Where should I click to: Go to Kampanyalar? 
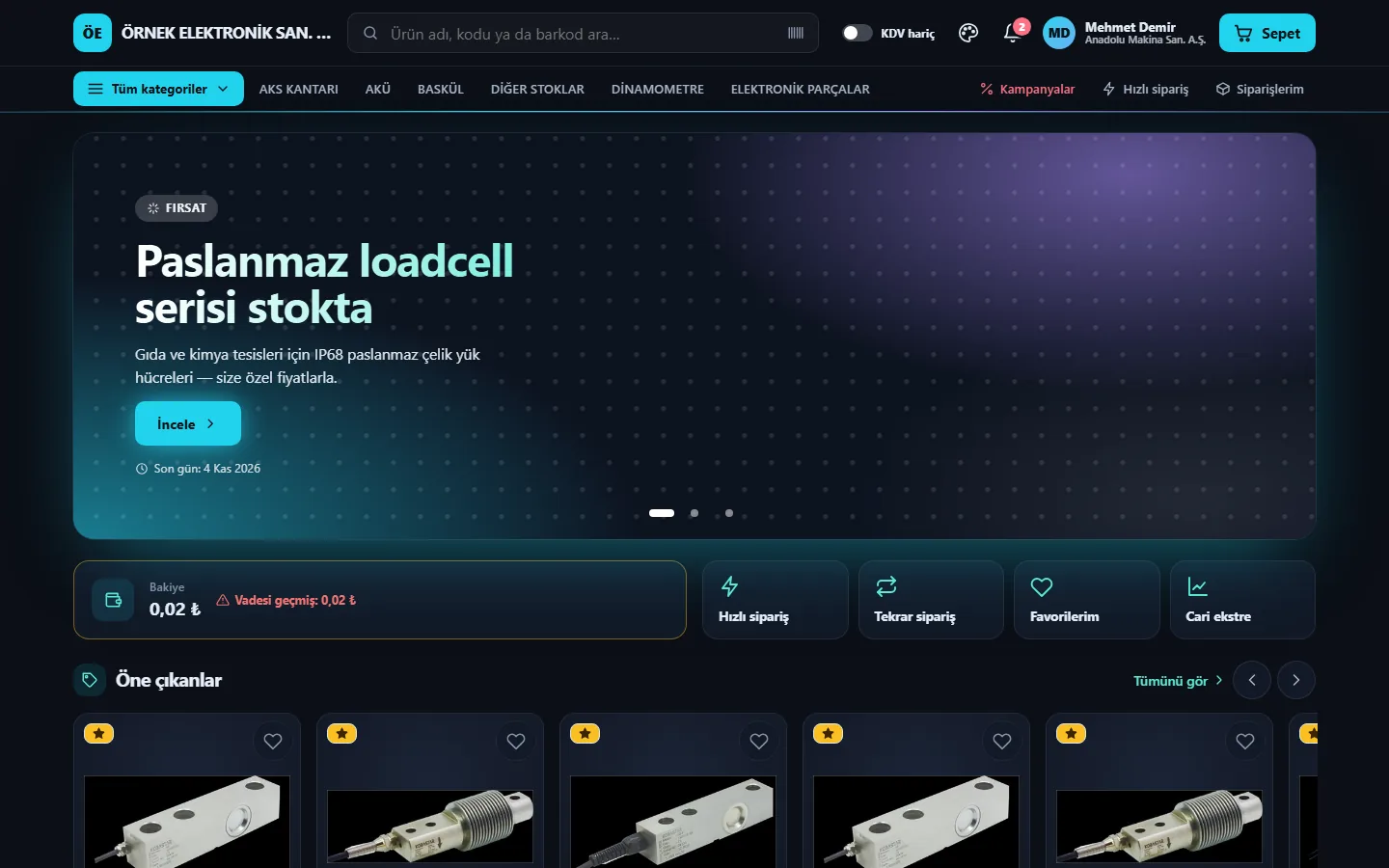(1027, 89)
